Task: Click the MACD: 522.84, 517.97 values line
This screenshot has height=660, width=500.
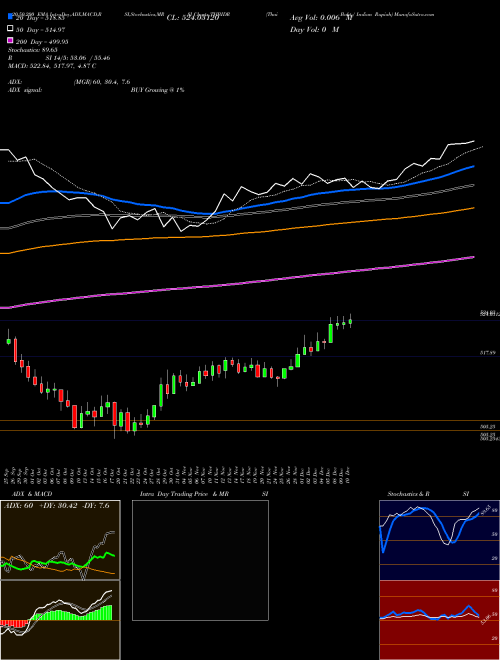Action: pos(52,66)
